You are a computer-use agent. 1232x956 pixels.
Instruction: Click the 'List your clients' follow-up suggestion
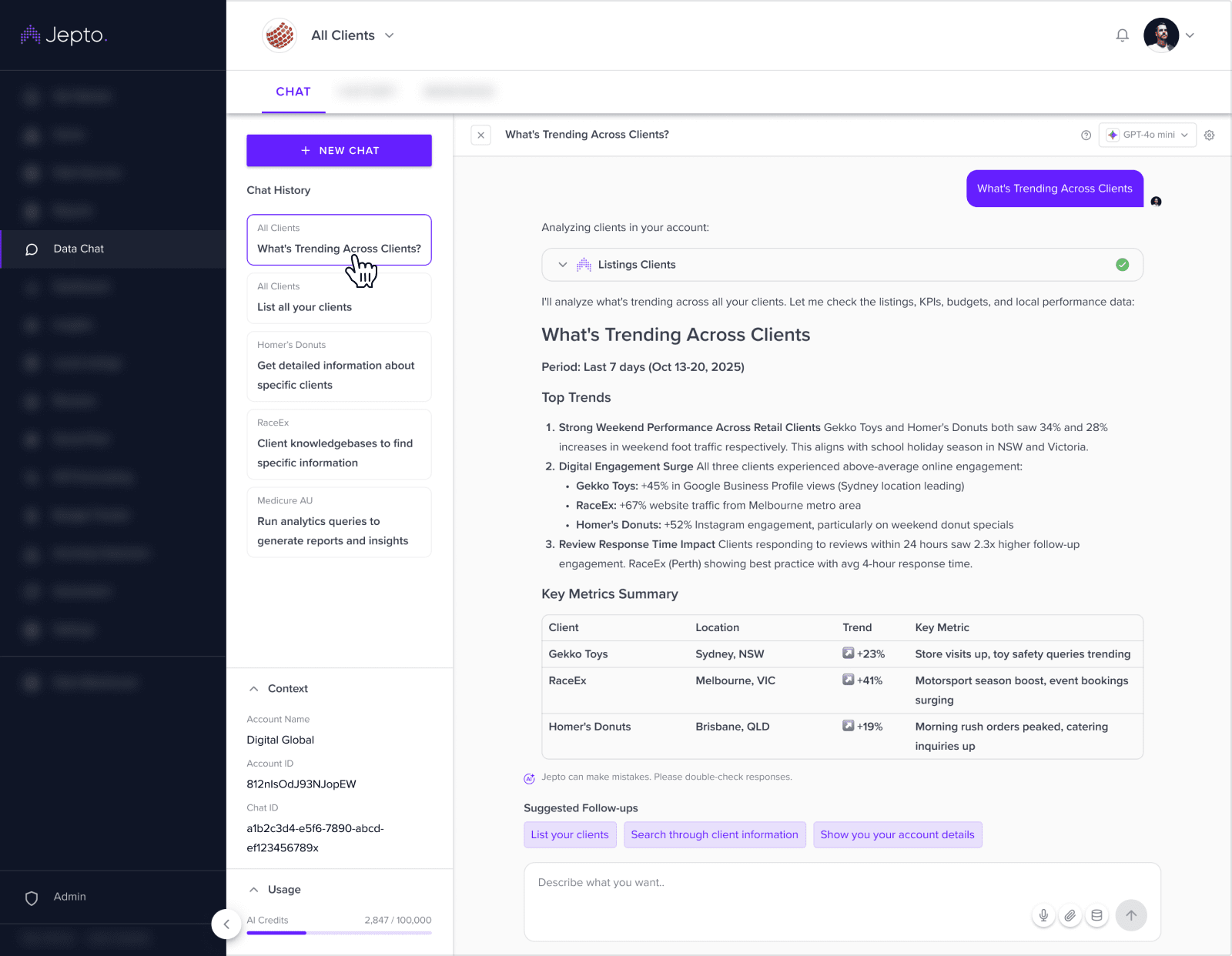click(570, 835)
